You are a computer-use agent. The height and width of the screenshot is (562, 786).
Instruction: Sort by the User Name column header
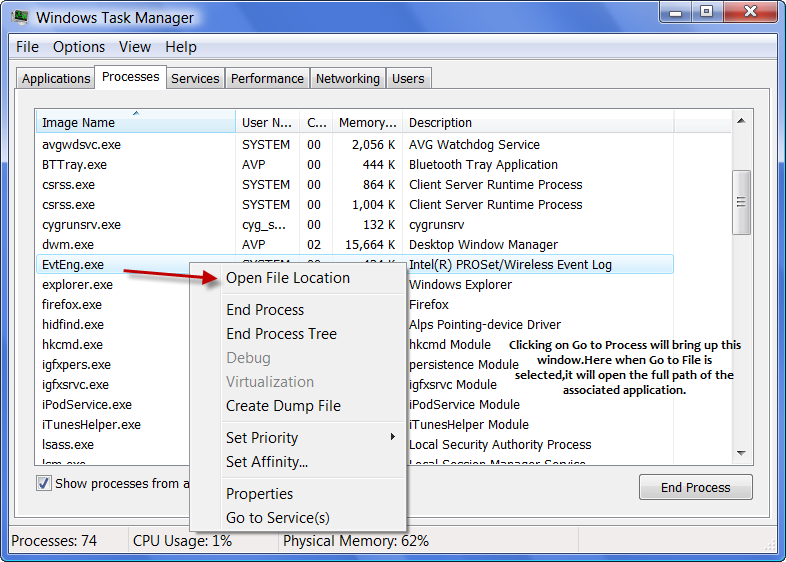[267, 122]
